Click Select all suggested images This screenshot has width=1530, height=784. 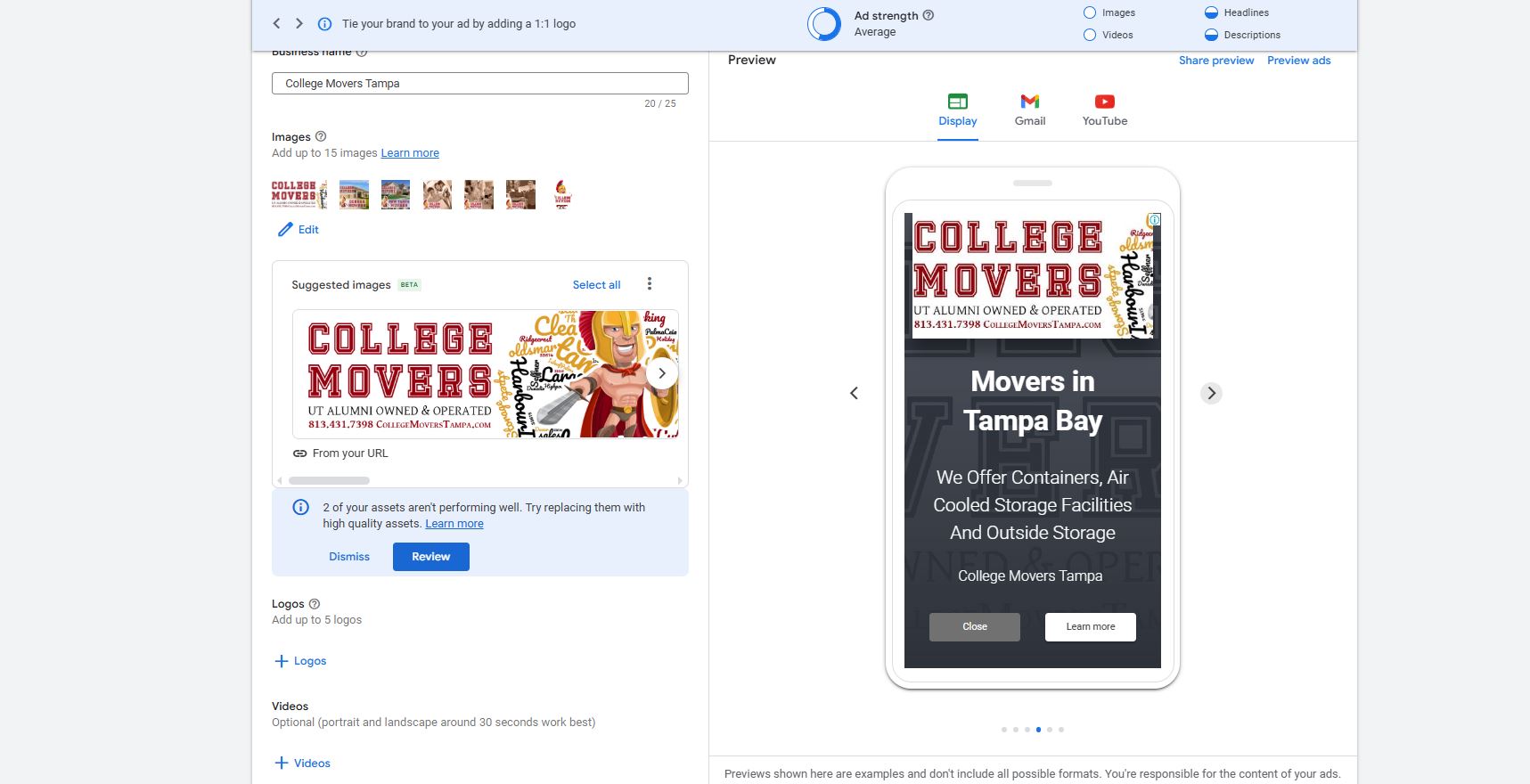point(596,285)
